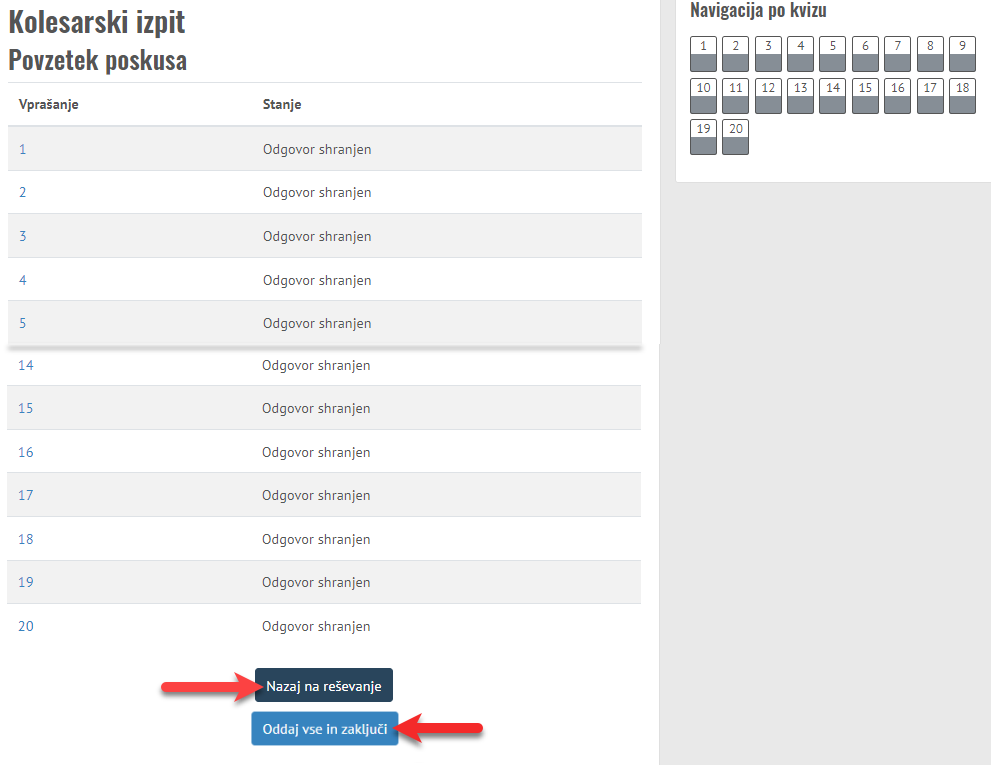Submit quiz with 'Oddaj vse in zaključi'
The height and width of the screenshot is (765, 991).
click(325, 729)
